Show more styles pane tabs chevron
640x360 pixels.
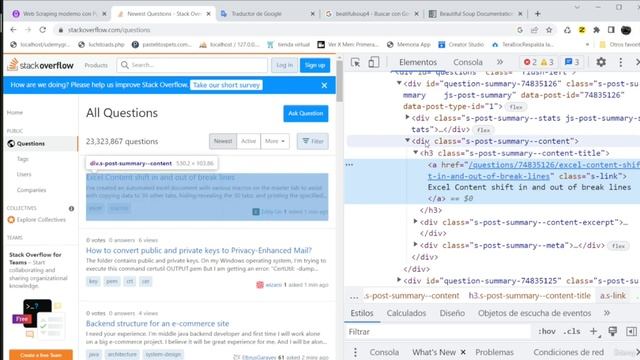[607, 313]
